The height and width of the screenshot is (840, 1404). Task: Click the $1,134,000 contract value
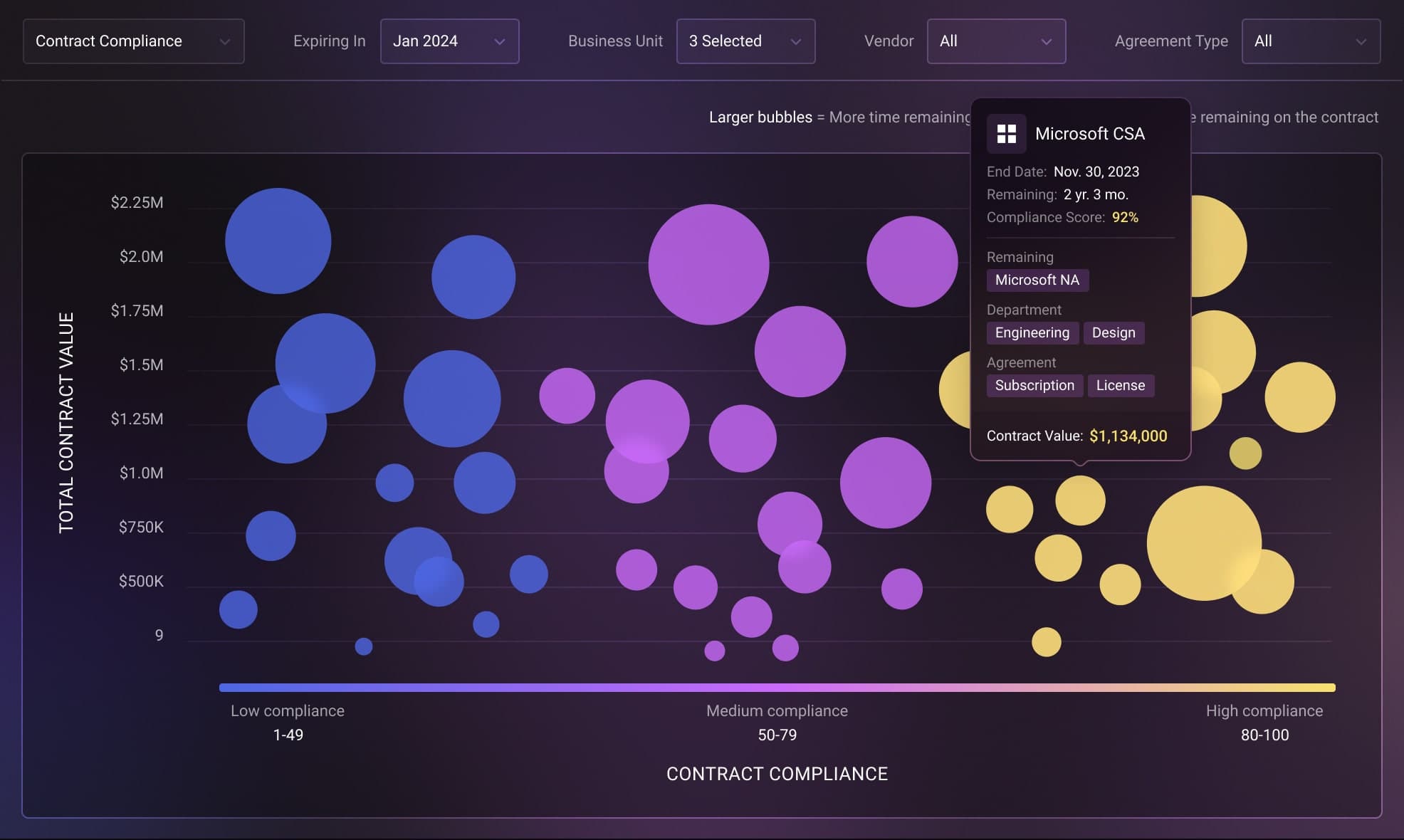click(x=1128, y=436)
